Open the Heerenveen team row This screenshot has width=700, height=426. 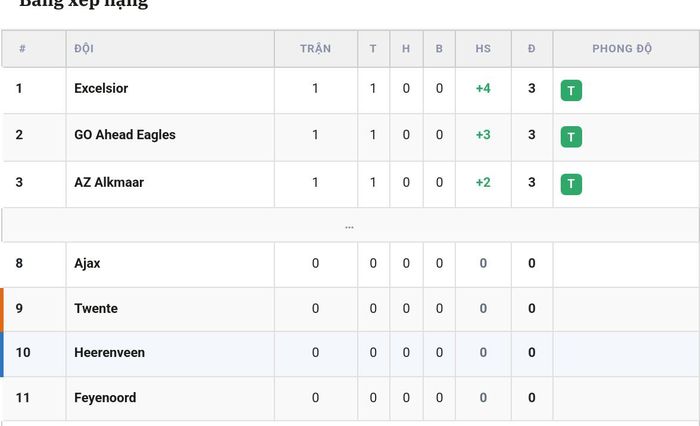coord(350,354)
